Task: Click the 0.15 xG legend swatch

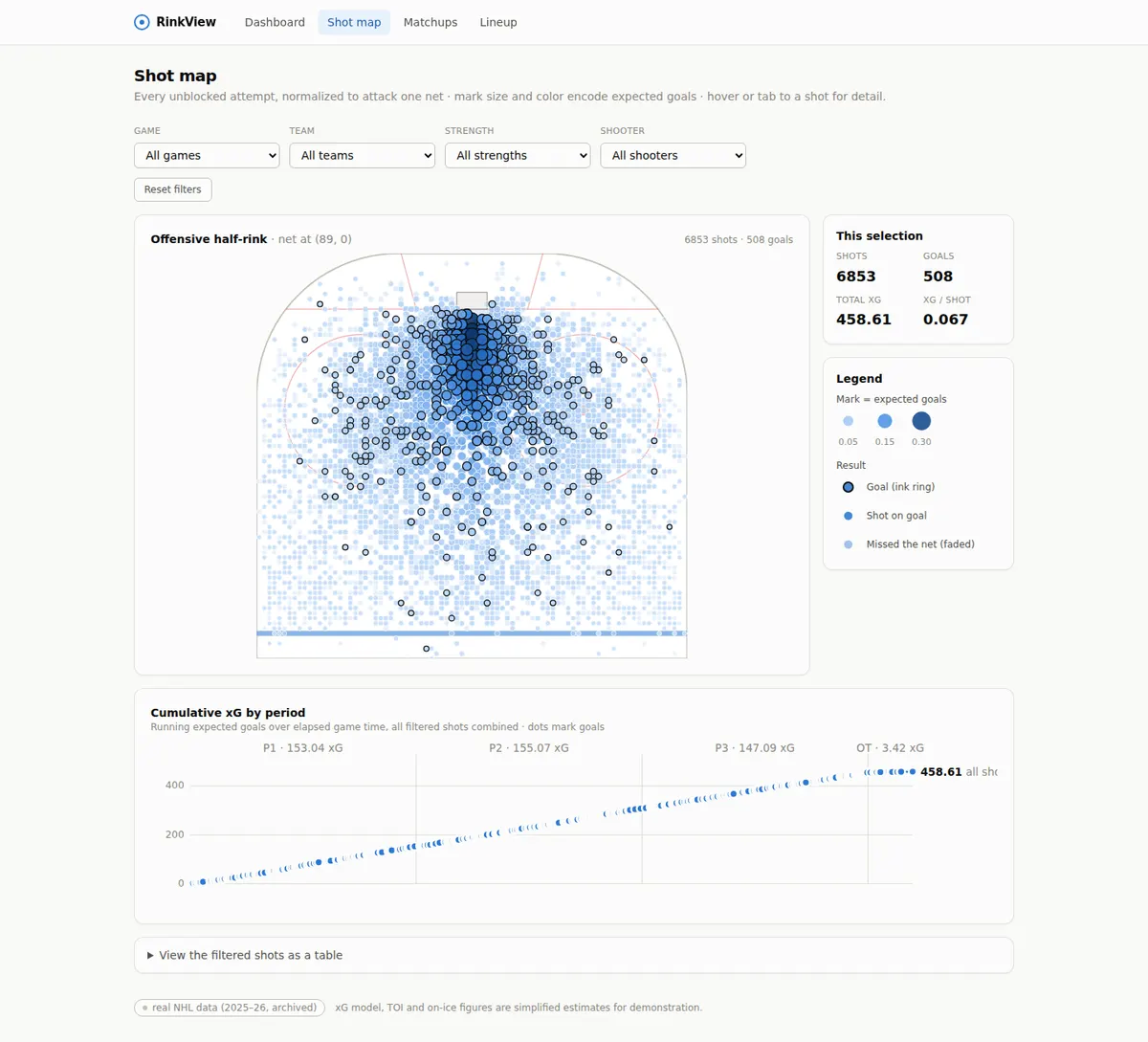Action: [885, 421]
